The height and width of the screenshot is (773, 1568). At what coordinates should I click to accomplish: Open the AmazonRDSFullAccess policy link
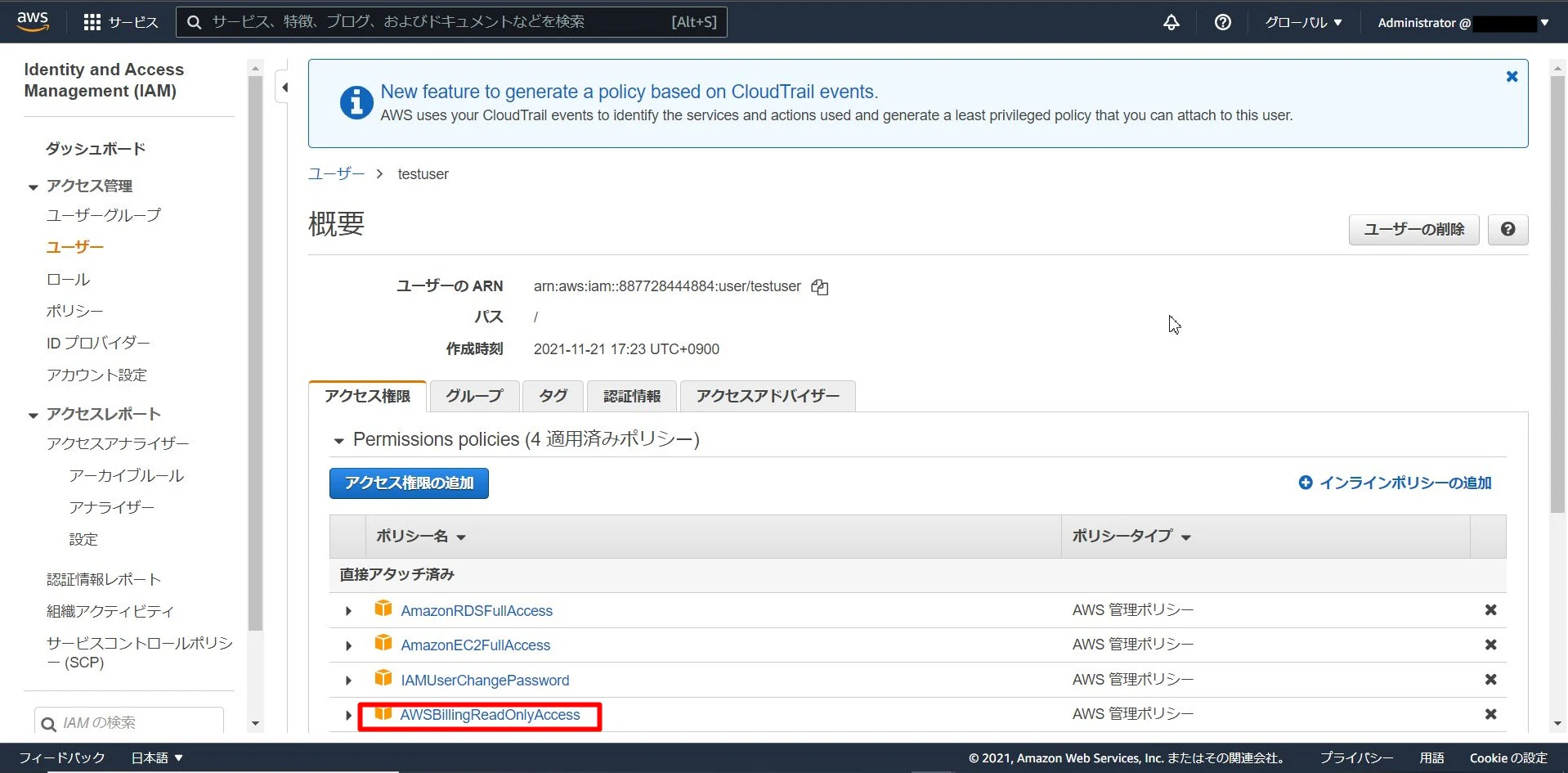477,611
